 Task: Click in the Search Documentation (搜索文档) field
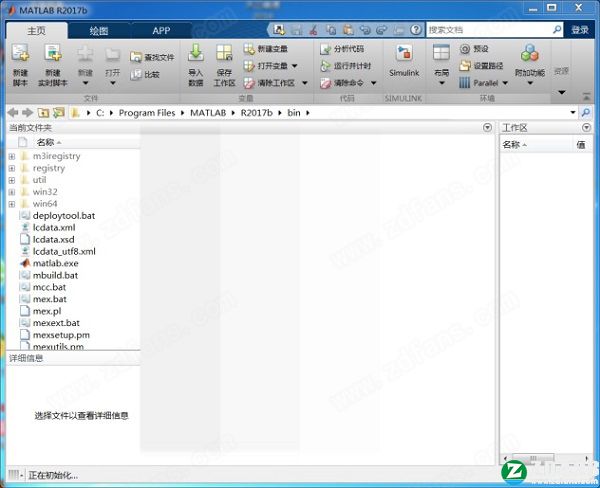[490, 29]
